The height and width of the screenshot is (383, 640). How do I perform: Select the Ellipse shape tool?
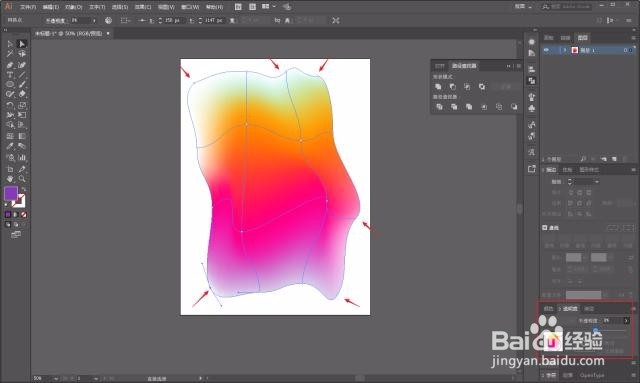pyautogui.click(x=10, y=85)
